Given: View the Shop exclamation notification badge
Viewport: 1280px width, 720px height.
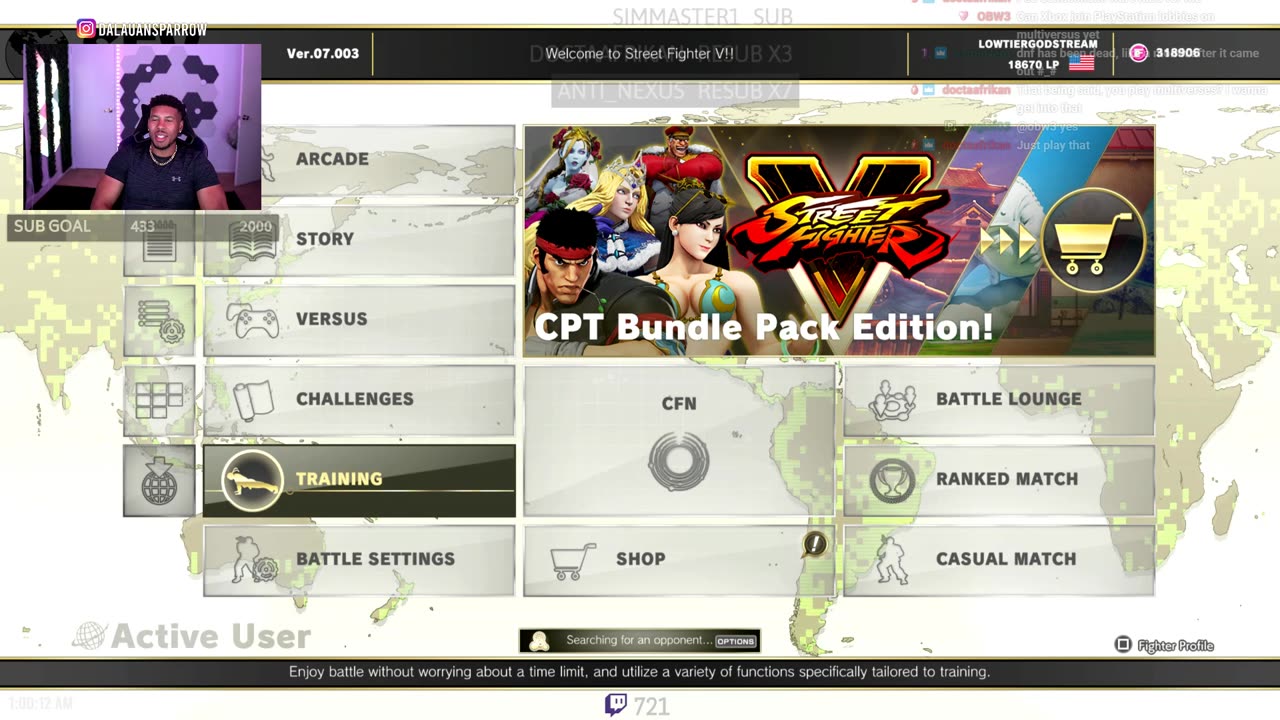Looking at the screenshot, I should pyautogui.click(x=815, y=544).
